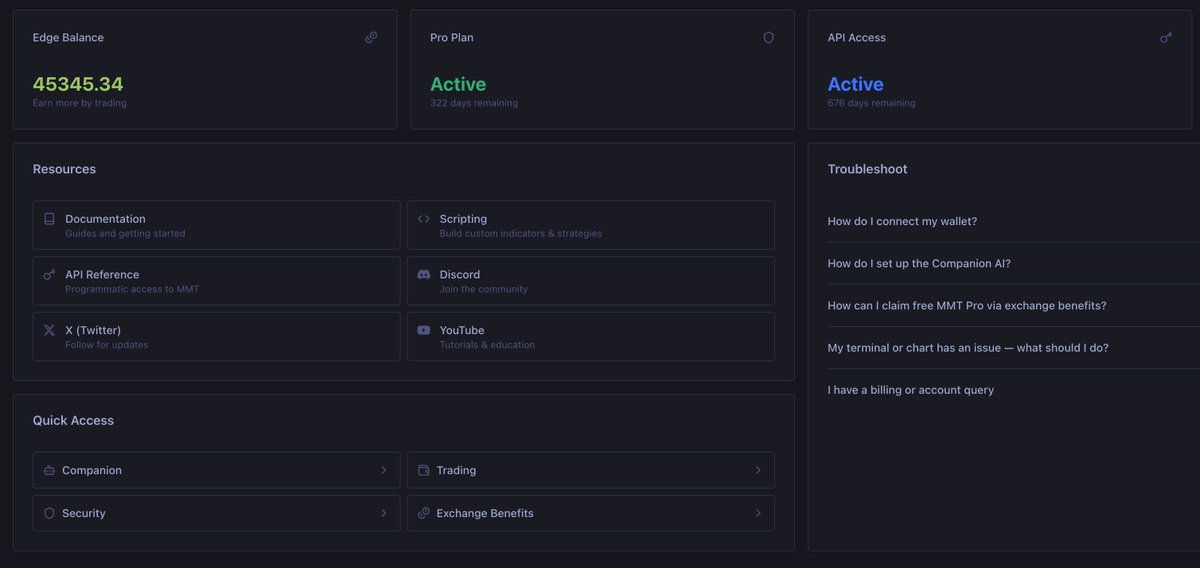The width and height of the screenshot is (1200, 568).
Task: Click the Quick Access section heading
Action: (73, 420)
